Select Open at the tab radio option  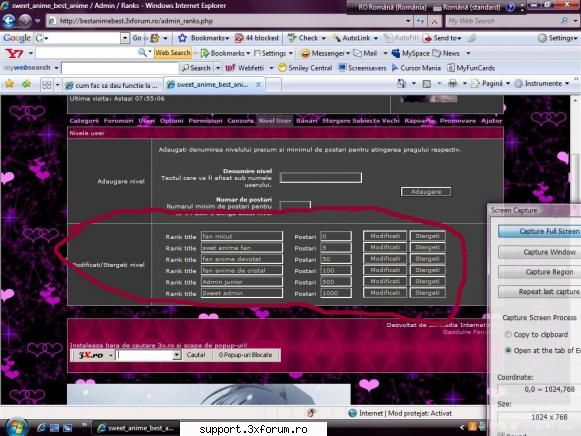point(508,350)
